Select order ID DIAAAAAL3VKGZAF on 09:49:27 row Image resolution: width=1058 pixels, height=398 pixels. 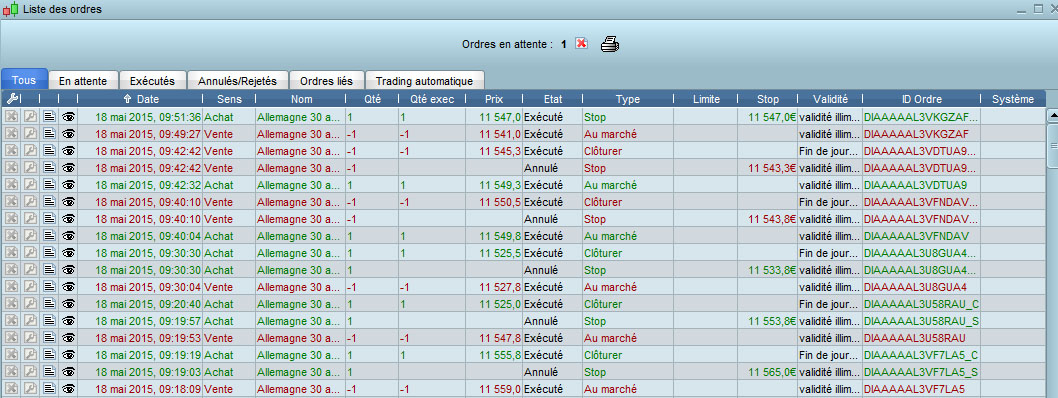pyautogui.click(x=916, y=134)
